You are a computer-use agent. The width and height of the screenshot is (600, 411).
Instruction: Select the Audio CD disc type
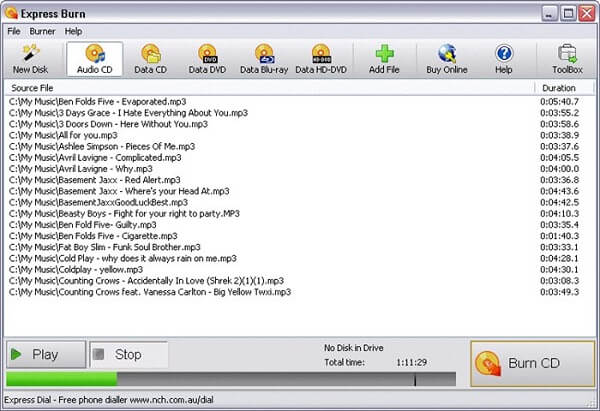[x=95, y=60]
